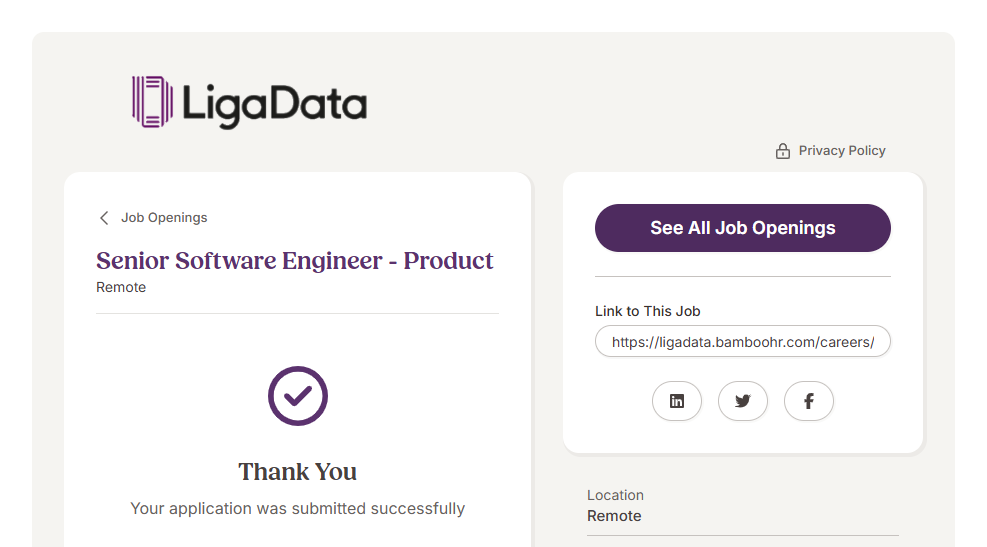Viewport: 987px width, 547px height.
Task: Click the Remote value under Location
Action: click(614, 516)
